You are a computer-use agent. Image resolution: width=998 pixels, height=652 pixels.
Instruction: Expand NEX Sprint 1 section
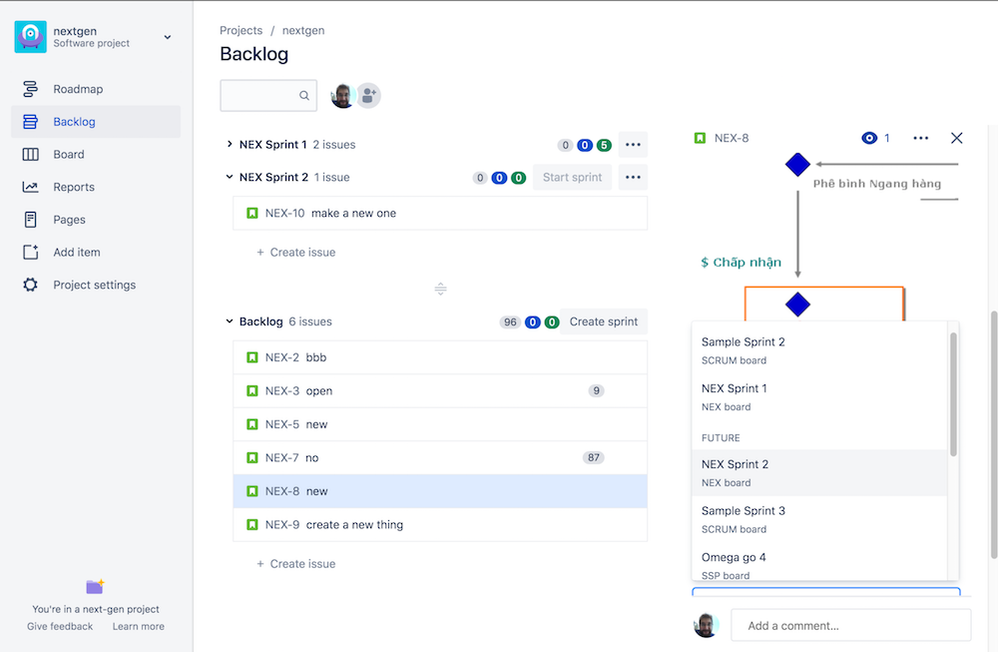point(229,145)
